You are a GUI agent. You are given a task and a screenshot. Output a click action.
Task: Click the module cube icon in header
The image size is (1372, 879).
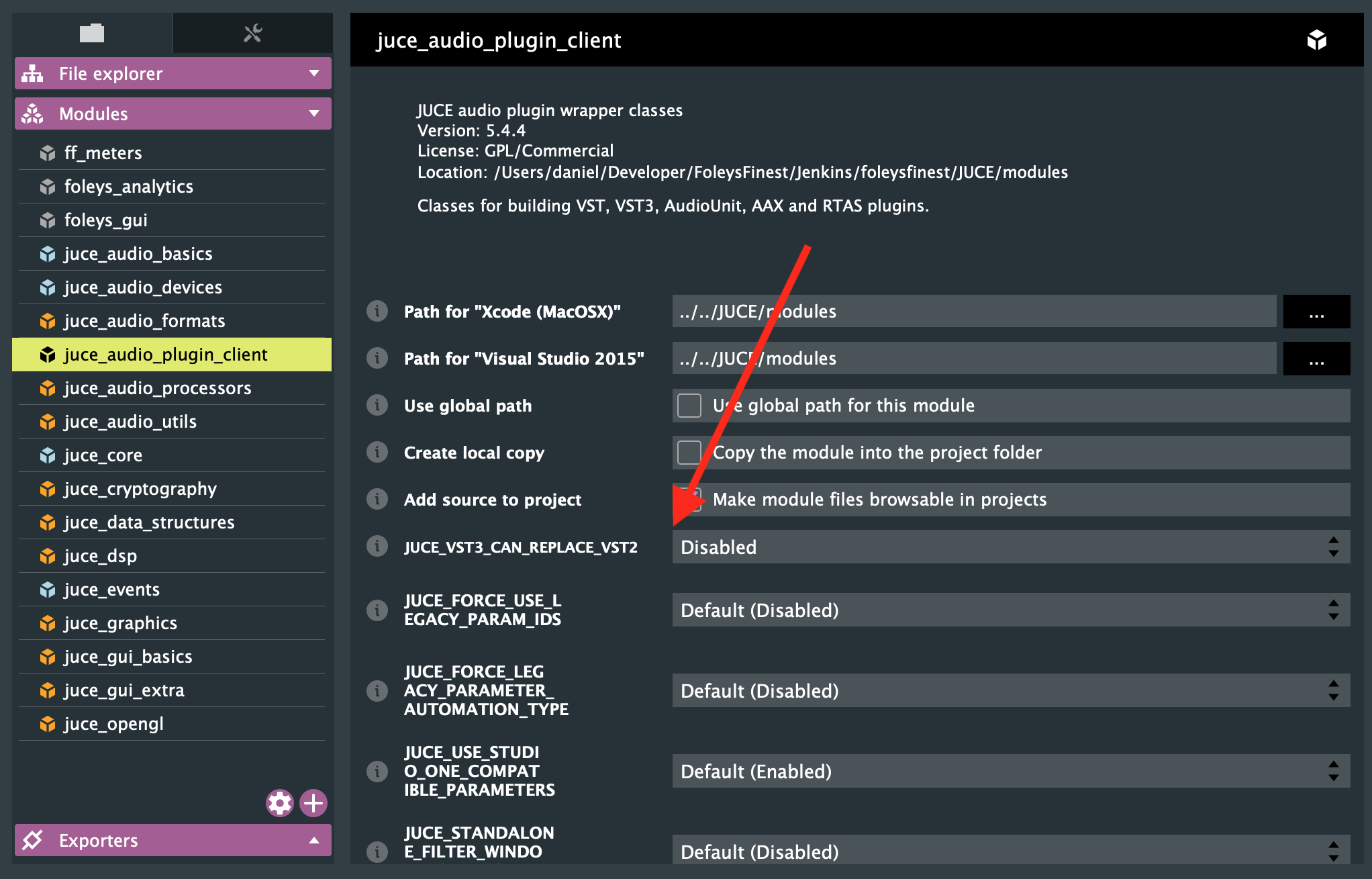point(1316,40)
